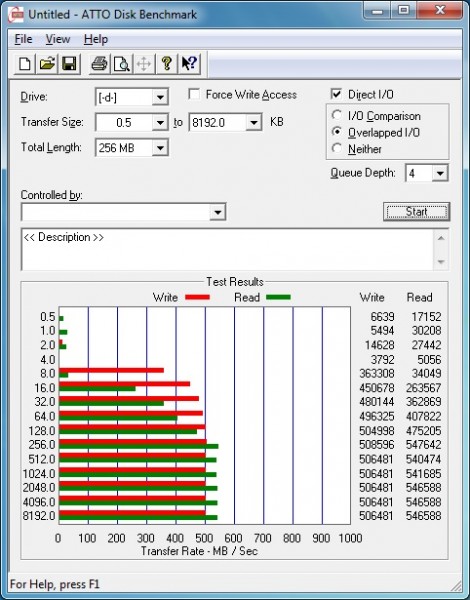The height and width of the screenshot is (600, 470).
Task: Activate the context help arrow-question icon
Action: pos(189,64)
